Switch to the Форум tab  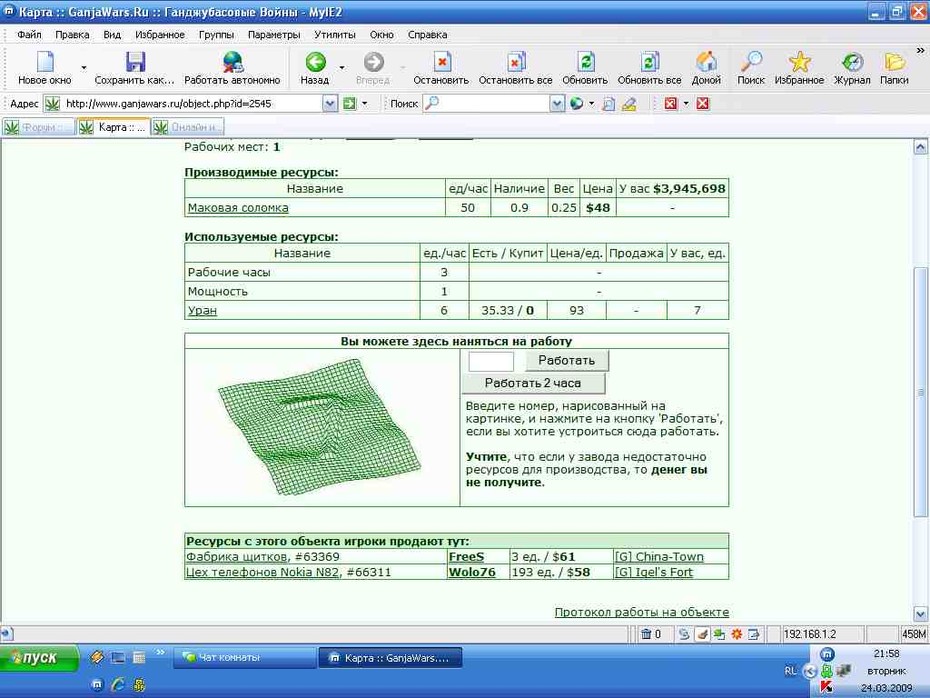39,127
